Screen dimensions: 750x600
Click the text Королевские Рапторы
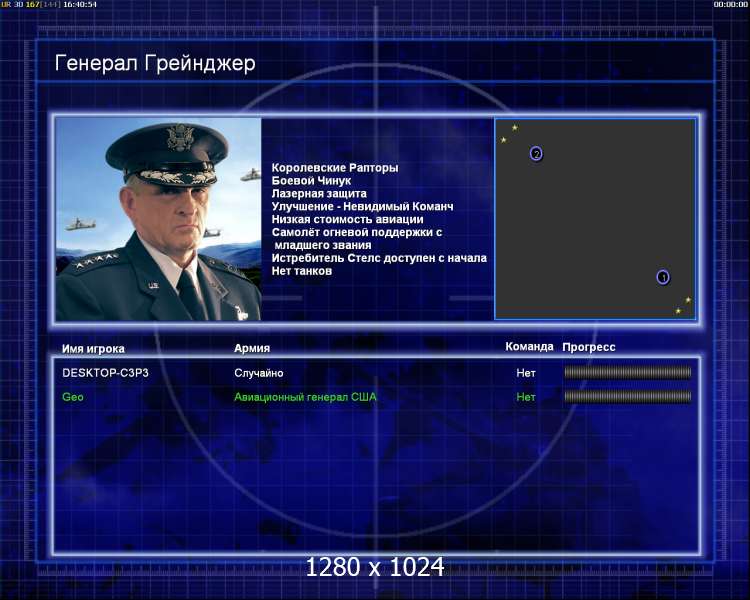pyautogui.click(x=335, y=167)
